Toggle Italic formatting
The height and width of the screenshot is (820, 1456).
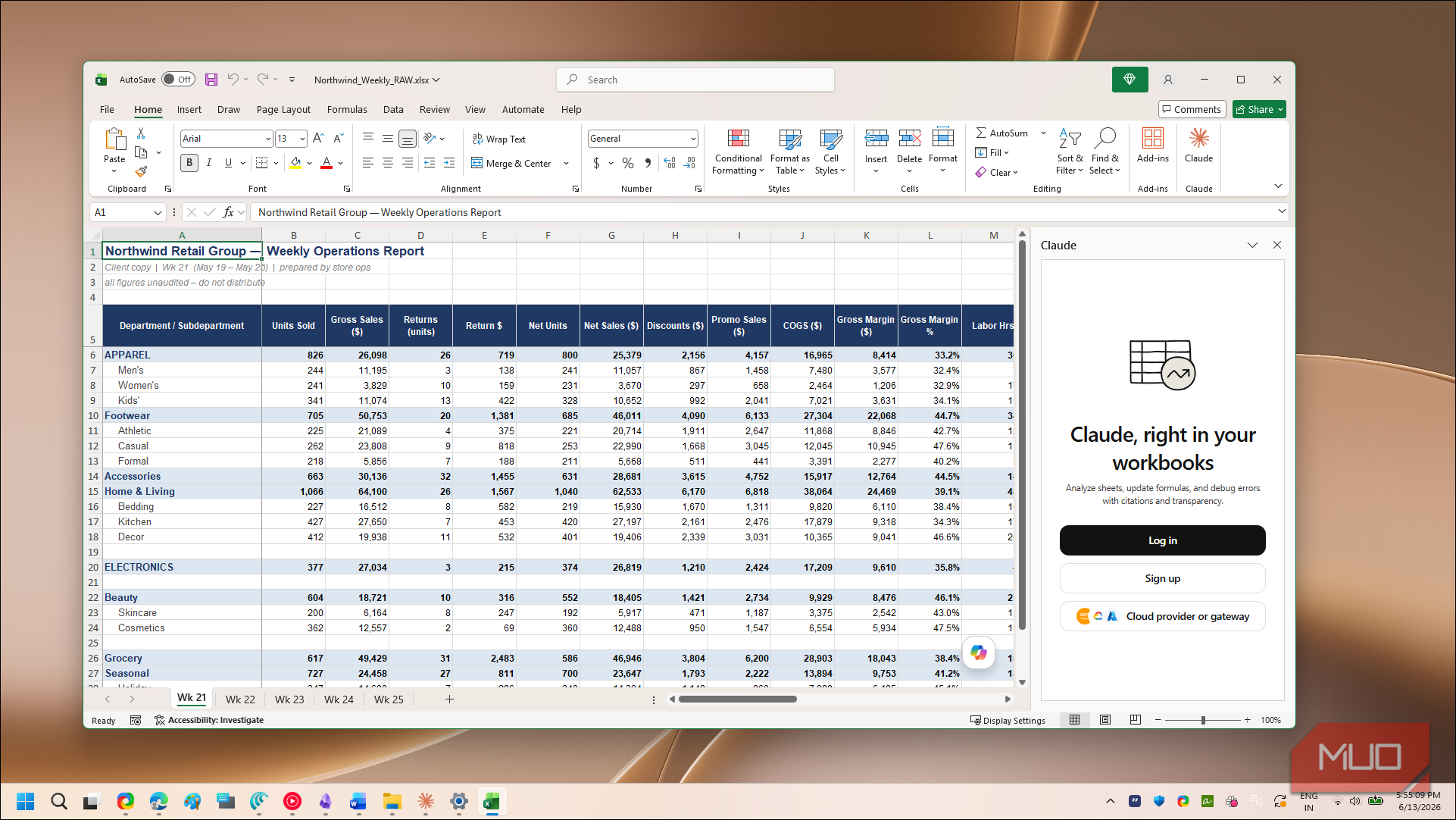coord(208,163)
